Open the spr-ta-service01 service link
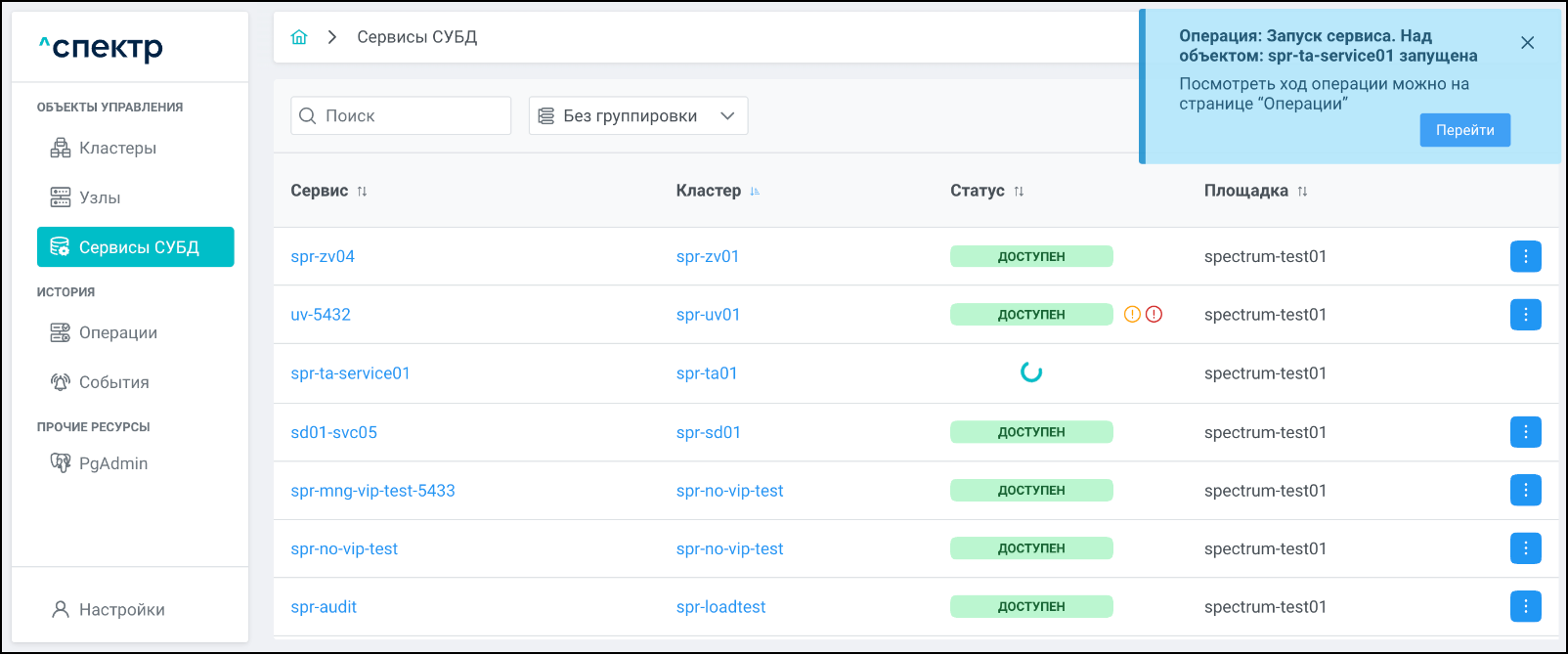This screenshot has width=1568, height=655. click(350, 373)
